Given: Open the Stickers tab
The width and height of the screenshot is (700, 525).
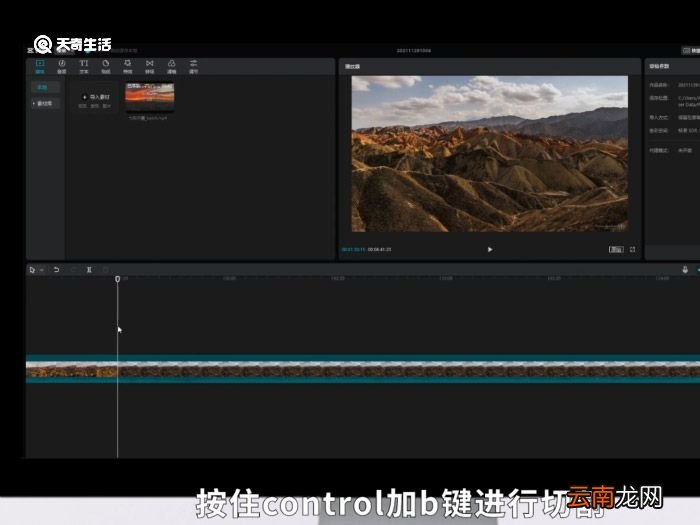Looking at the screenshot, I should point(105,67).
